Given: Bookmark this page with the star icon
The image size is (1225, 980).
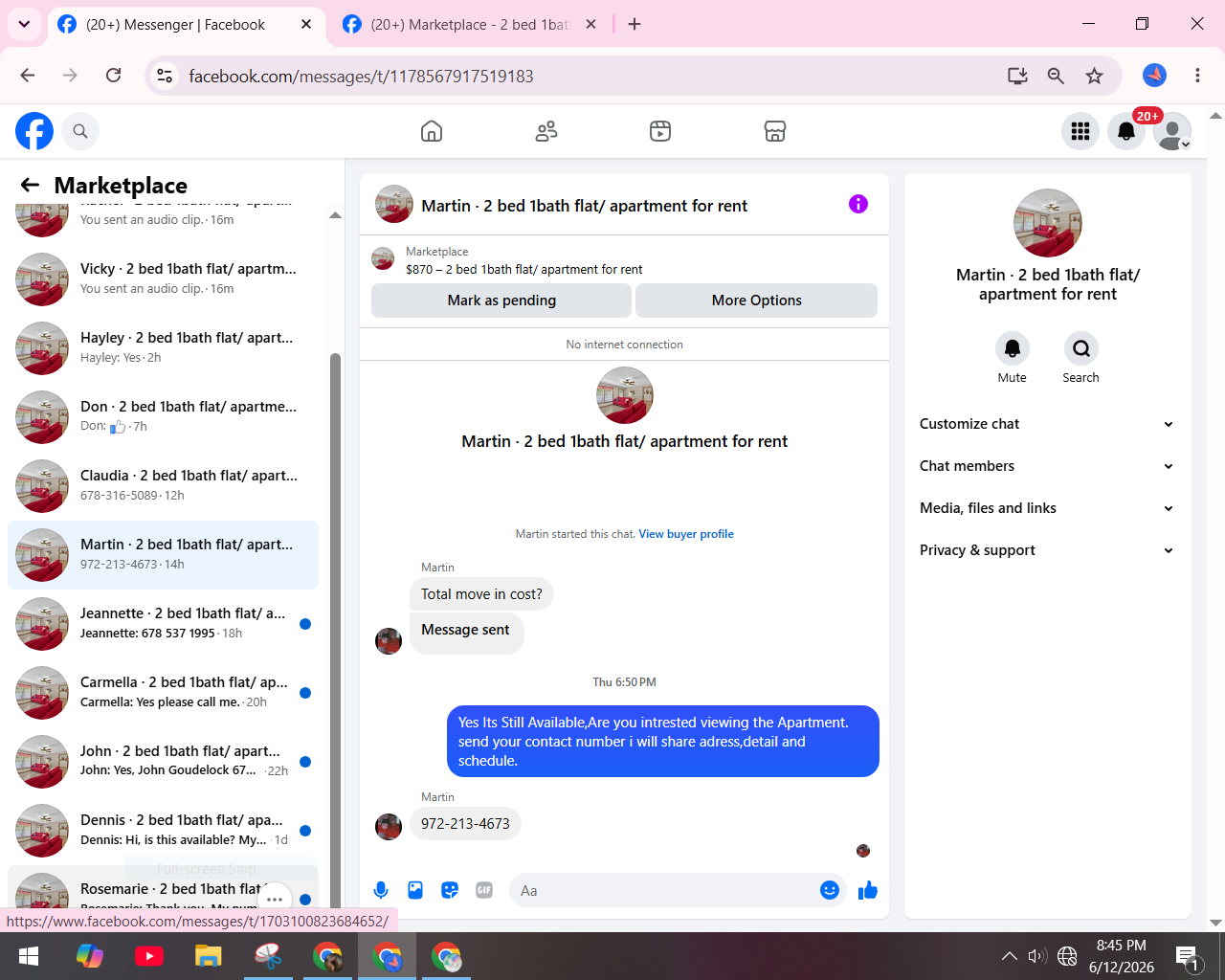Looking at the screenshot, I should pyautogui.click(x=1095, y=76).
